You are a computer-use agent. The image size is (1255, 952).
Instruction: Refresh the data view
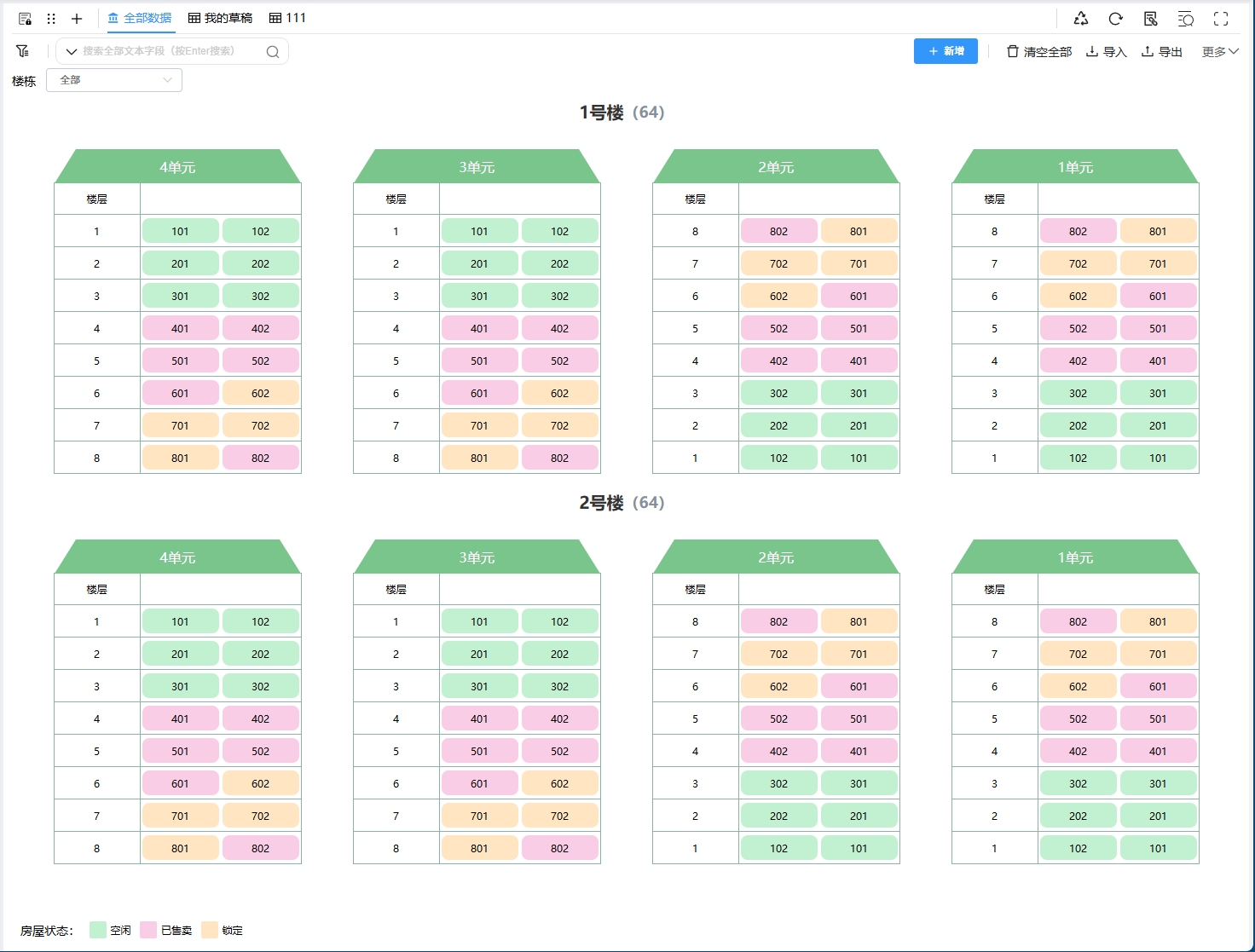pos(1115,18)
